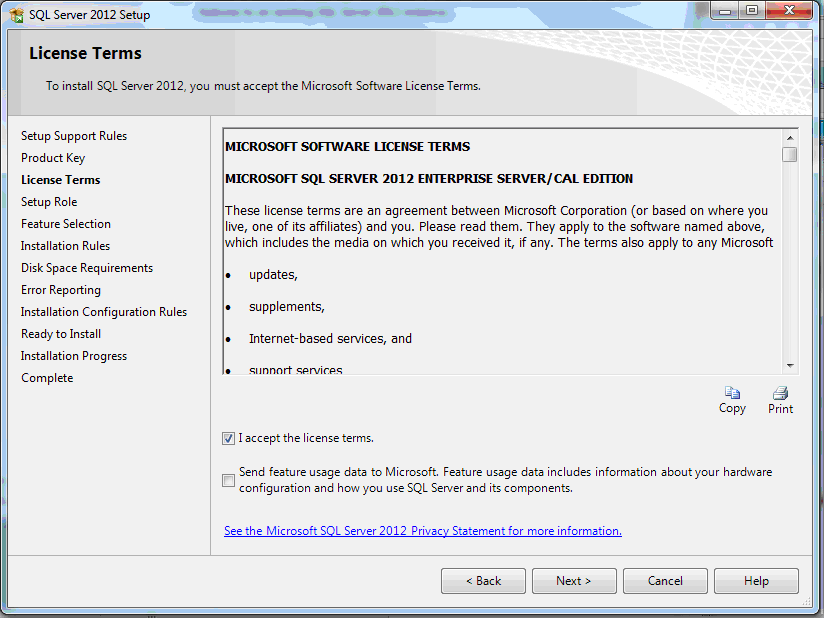Minimize the SQL Server 2012 Setup window
The width and height of the screenshot is (824, 618).
point(725,11)
